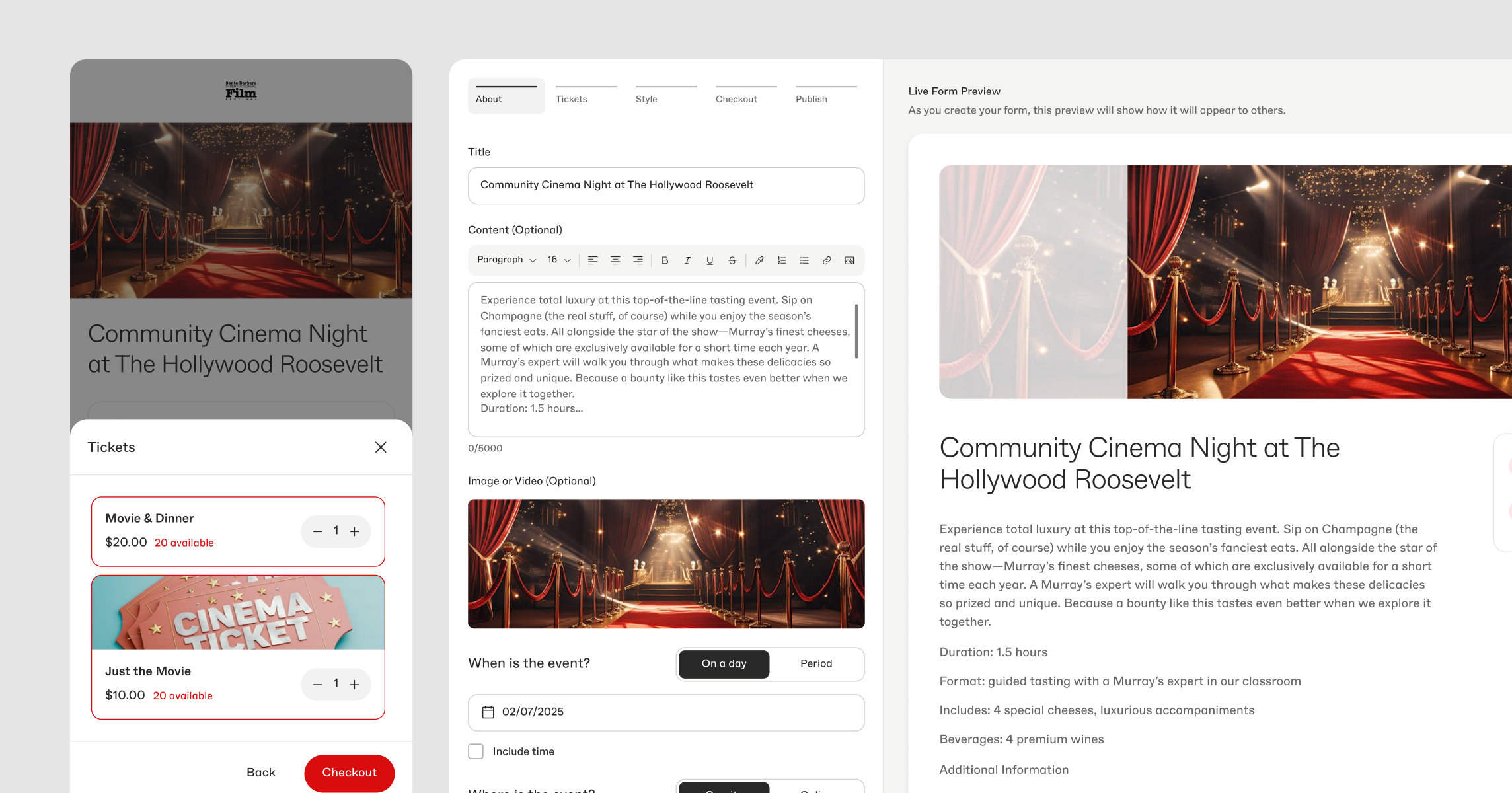The image size is (1512, 793).
Task: Toggle strikethrough formatting in content editor
Action: 732,260
